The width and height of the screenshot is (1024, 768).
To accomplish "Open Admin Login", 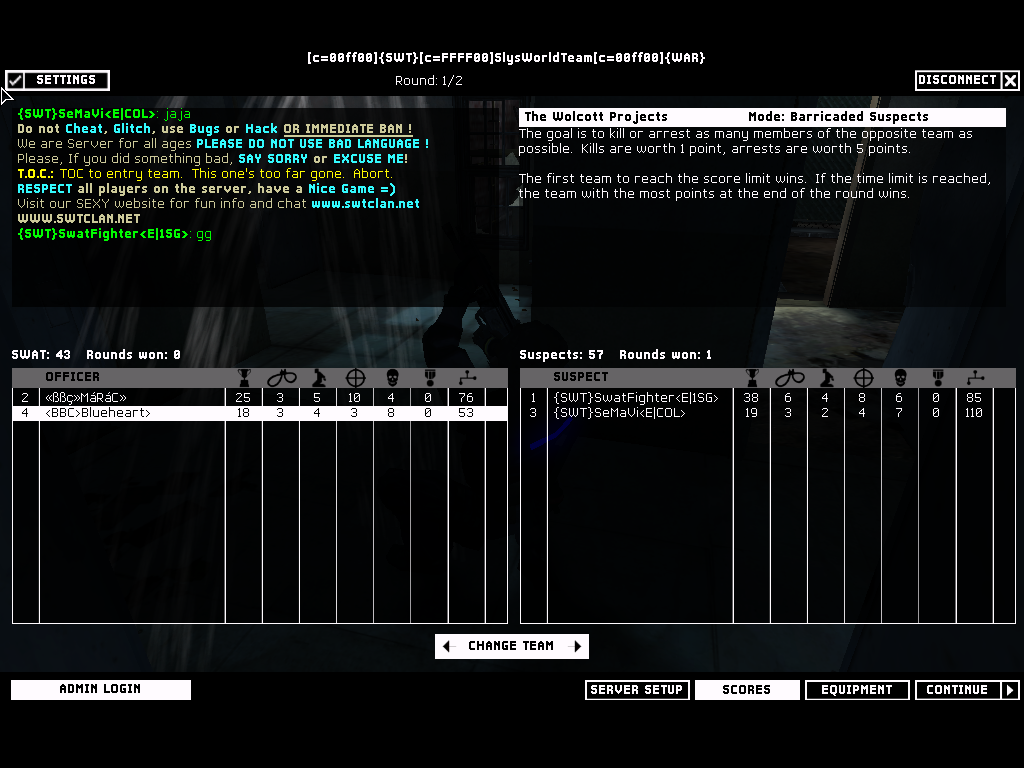I will (x=101, y=690).
